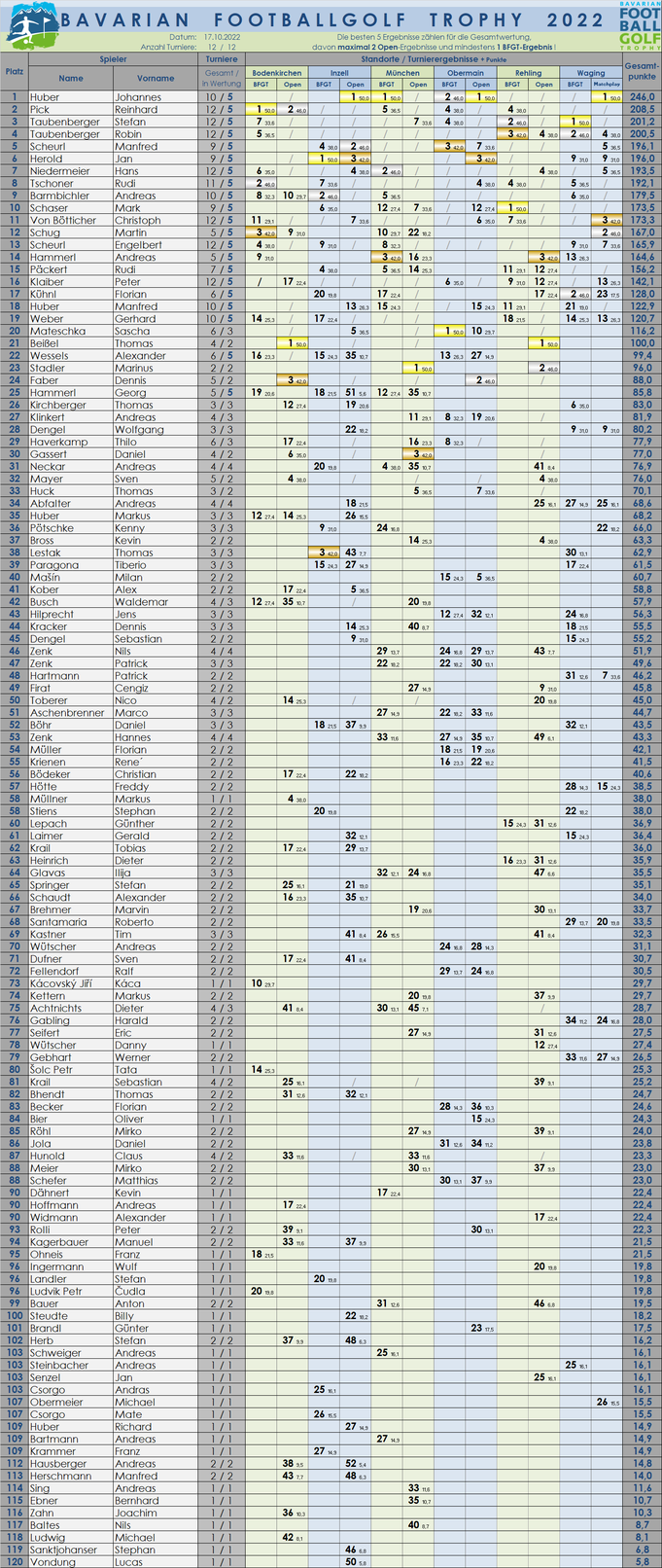Click the surname 'Stadler'
Screen dimensions: 662x1568
pos(48,369)
